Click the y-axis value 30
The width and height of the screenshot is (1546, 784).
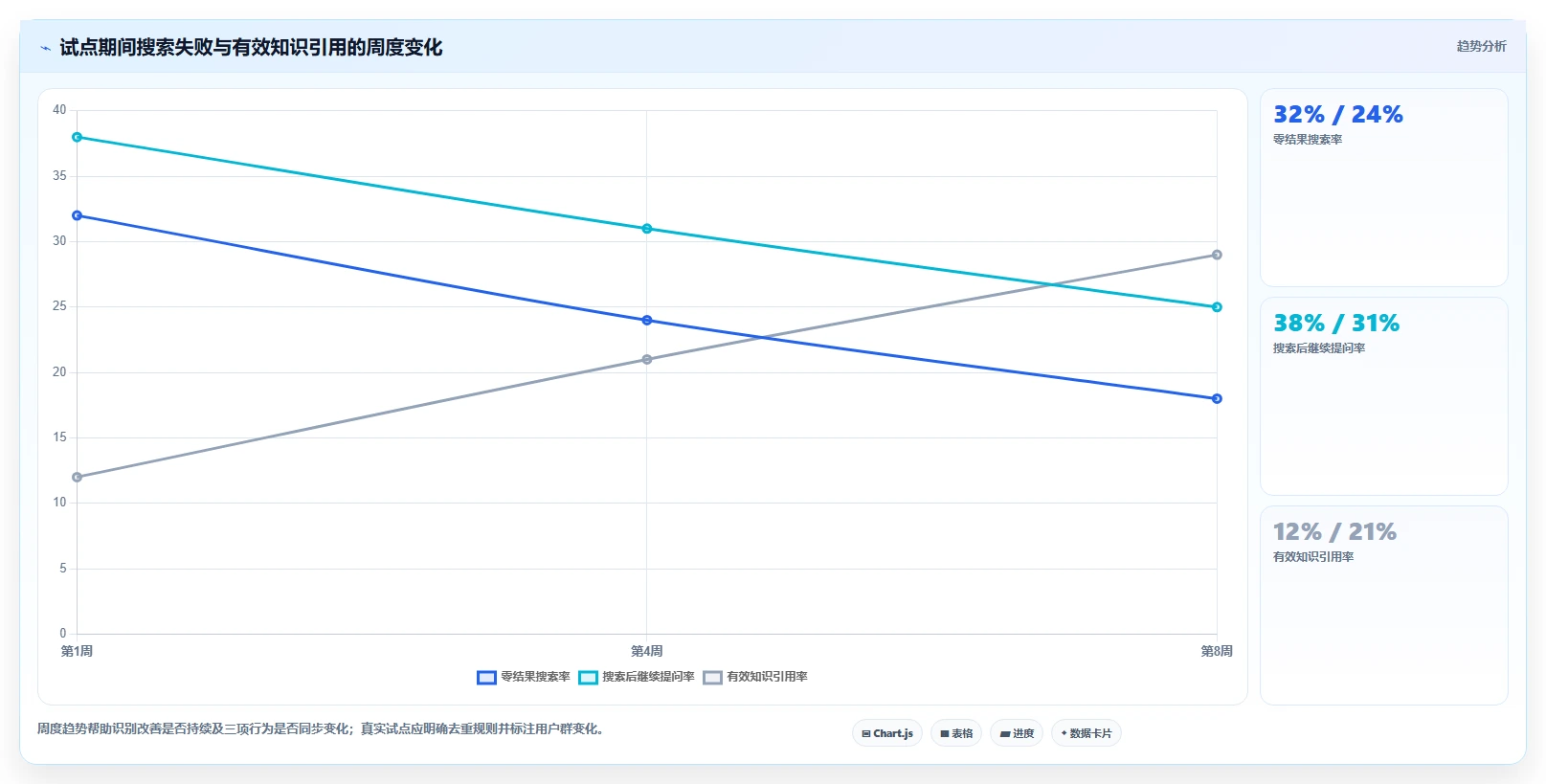pos(59,241)
